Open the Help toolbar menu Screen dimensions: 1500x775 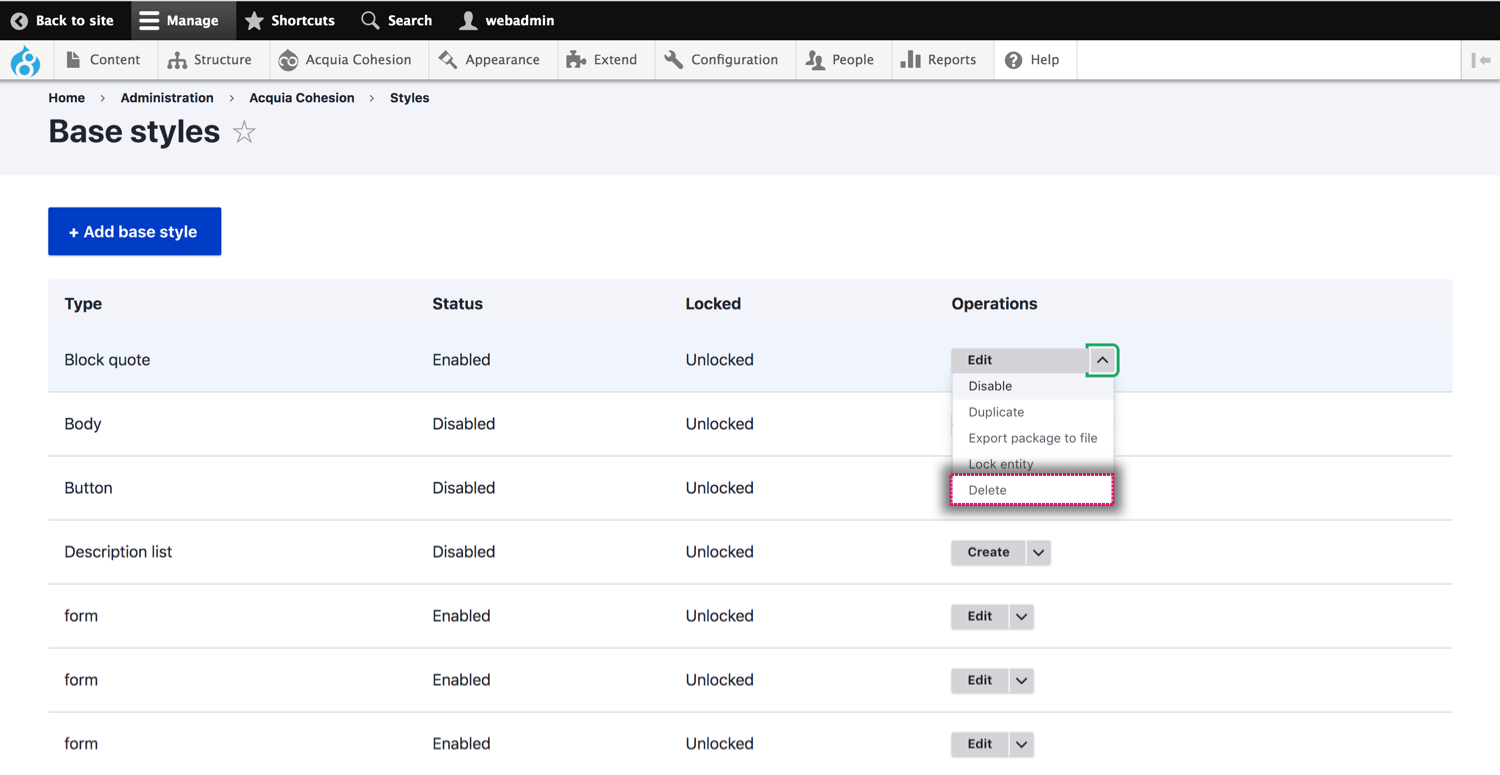[x=1034, y=60]
